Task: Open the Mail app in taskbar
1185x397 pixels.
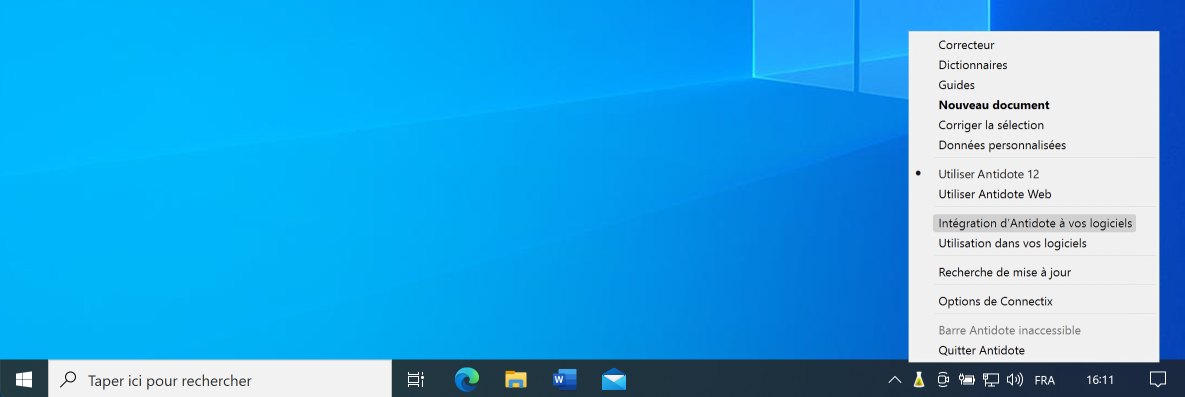Action: (614, 379)
